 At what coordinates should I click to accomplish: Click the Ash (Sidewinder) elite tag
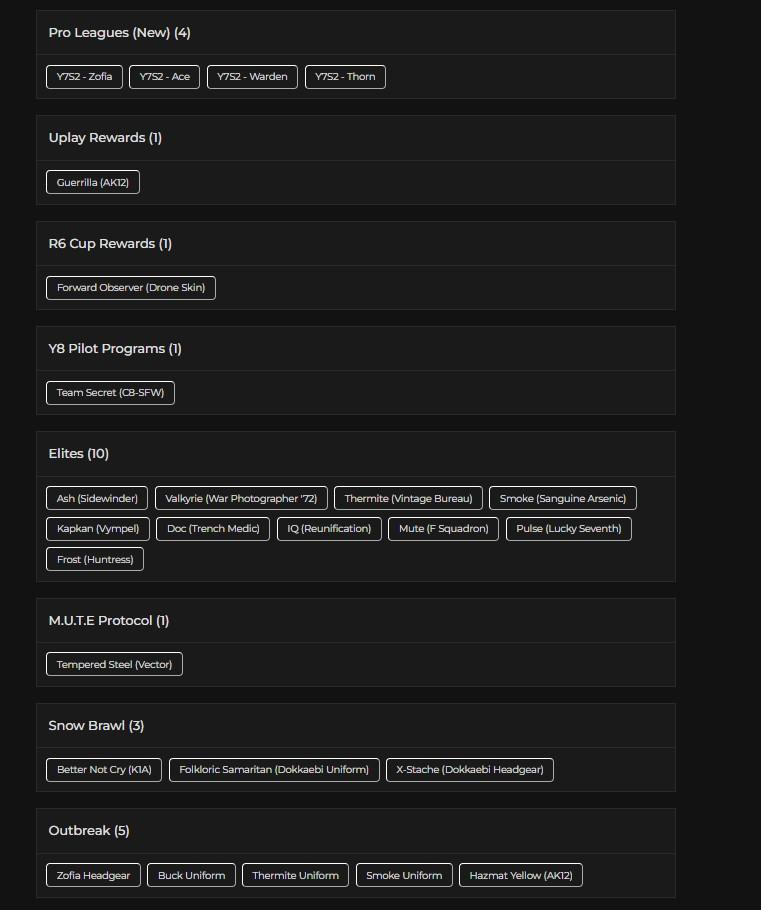(97, 498)
